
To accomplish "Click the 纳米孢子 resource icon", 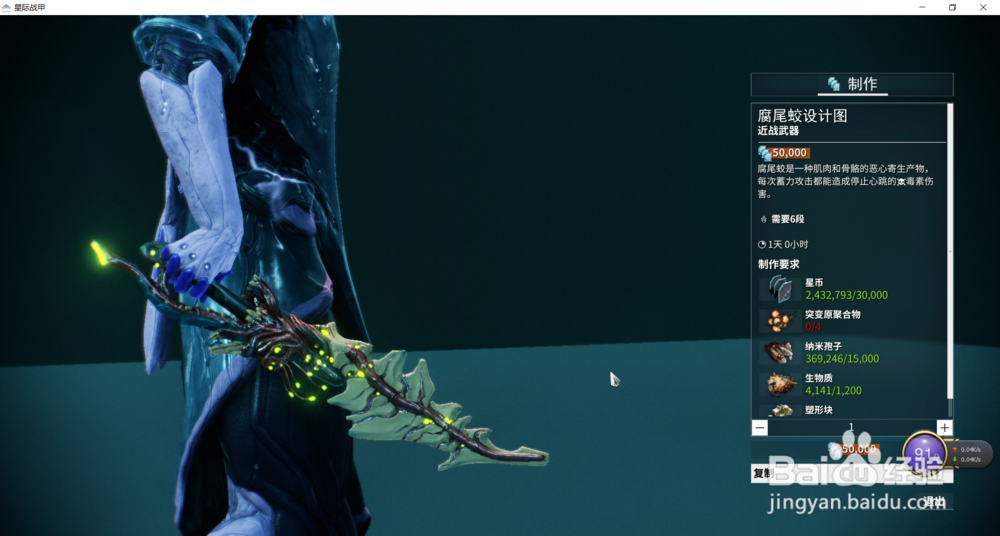I will 781,352.
